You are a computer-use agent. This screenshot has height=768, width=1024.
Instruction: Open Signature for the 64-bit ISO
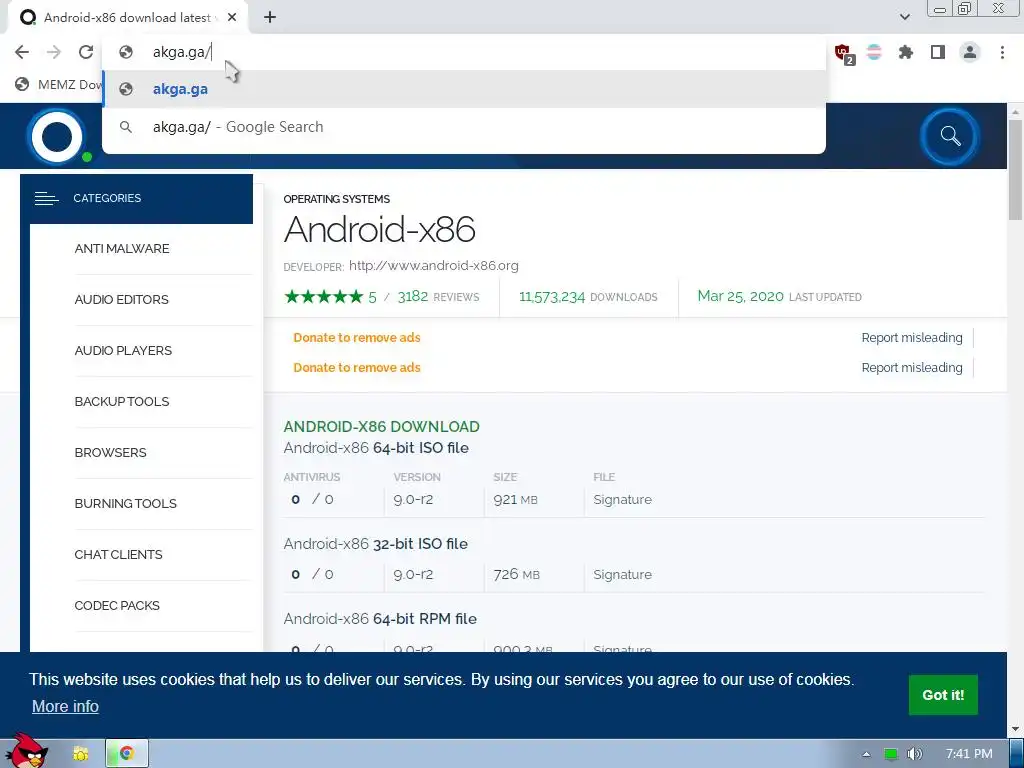(622, 500)
